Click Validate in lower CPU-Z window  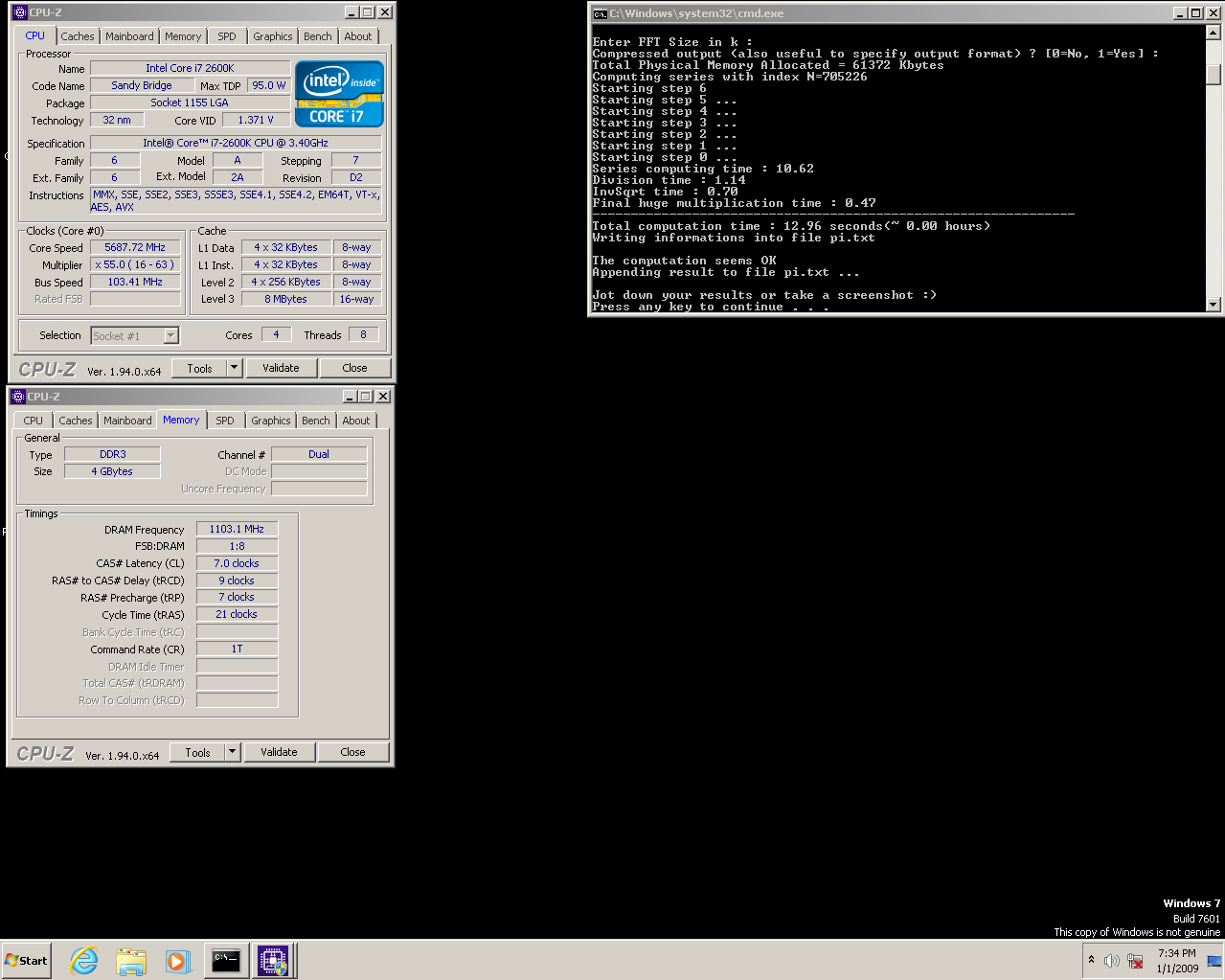279,752
